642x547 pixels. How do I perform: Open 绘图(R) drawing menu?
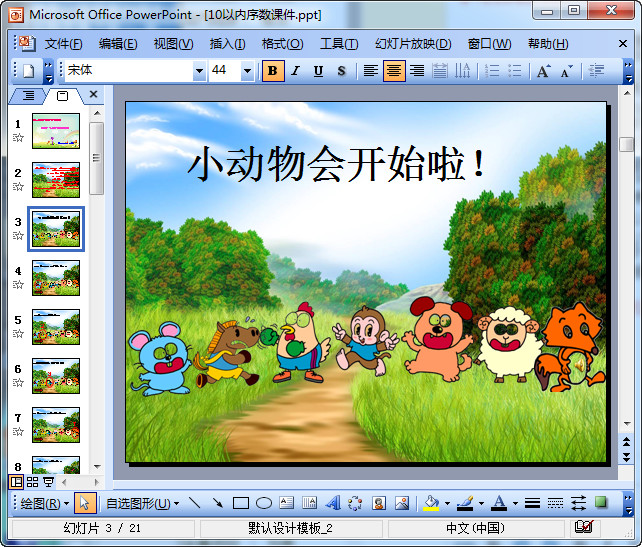(44, 503)
